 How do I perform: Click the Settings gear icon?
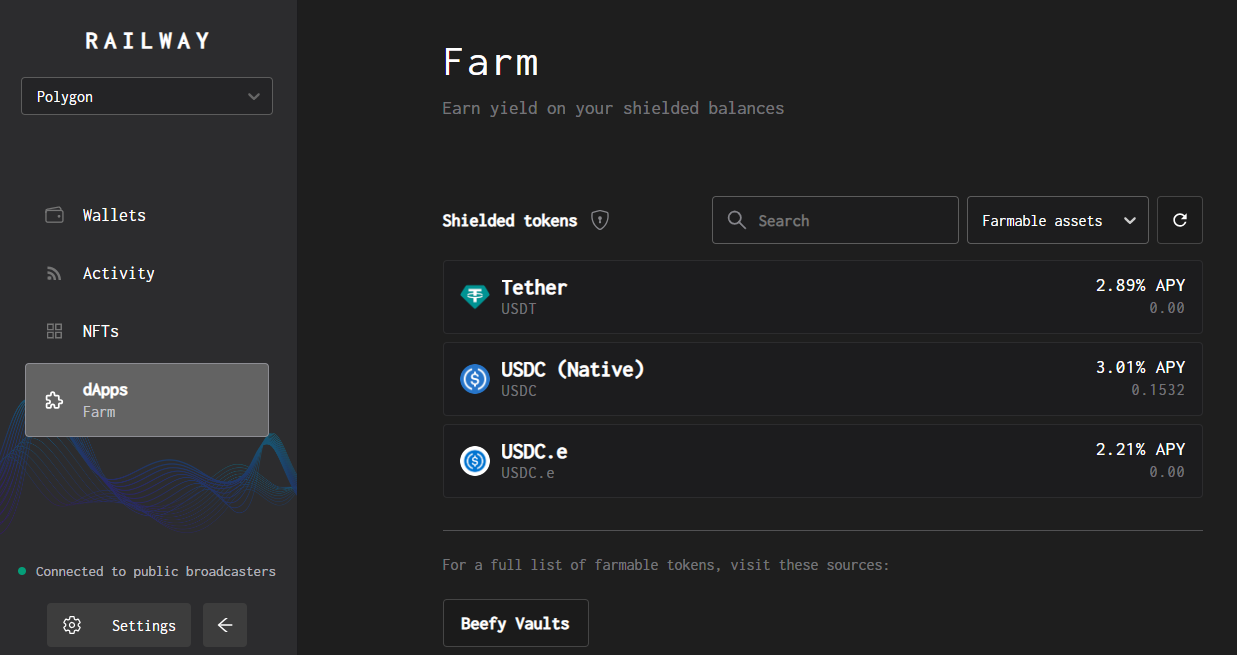[x=72, y=625]
